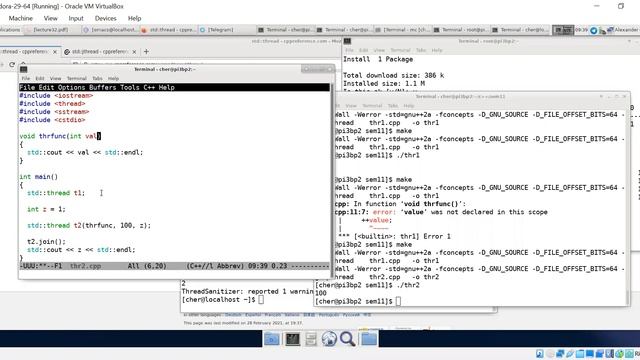Click terminal icon in root@pi3bp2 window titlebar
This screenshot has width=640, height=360.
tap(347, 41)
